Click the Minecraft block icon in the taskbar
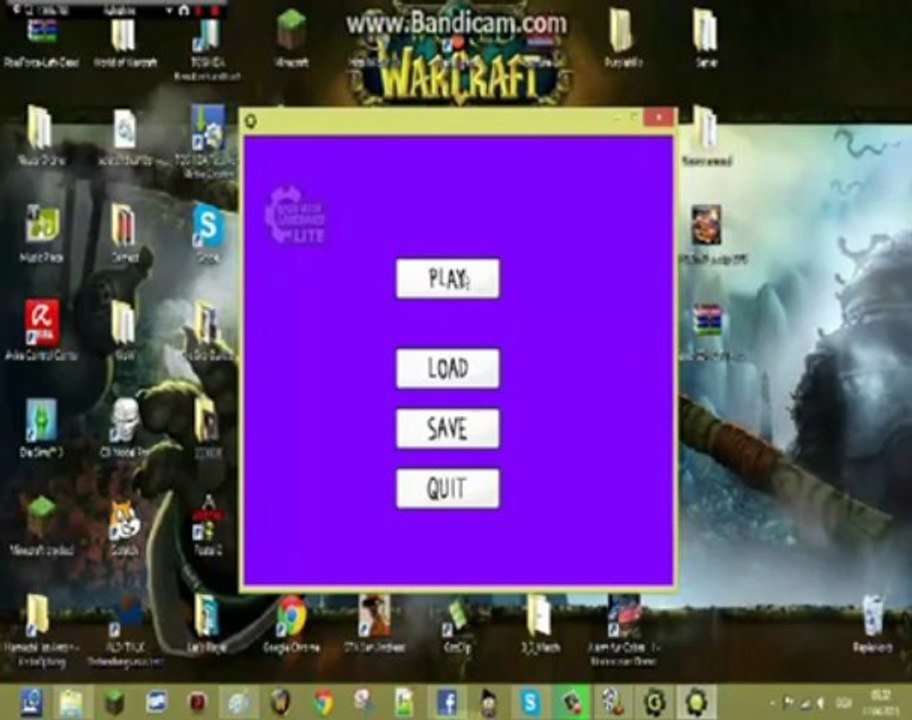The width and height of the screenshot is (912, 720). point(114,703)
